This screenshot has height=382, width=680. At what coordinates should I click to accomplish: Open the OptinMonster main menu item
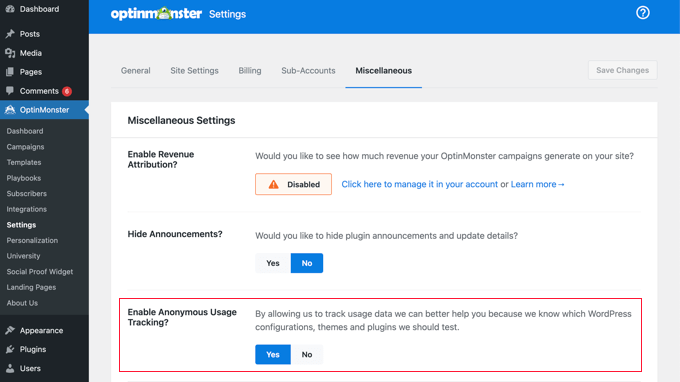tap(44, 110)
